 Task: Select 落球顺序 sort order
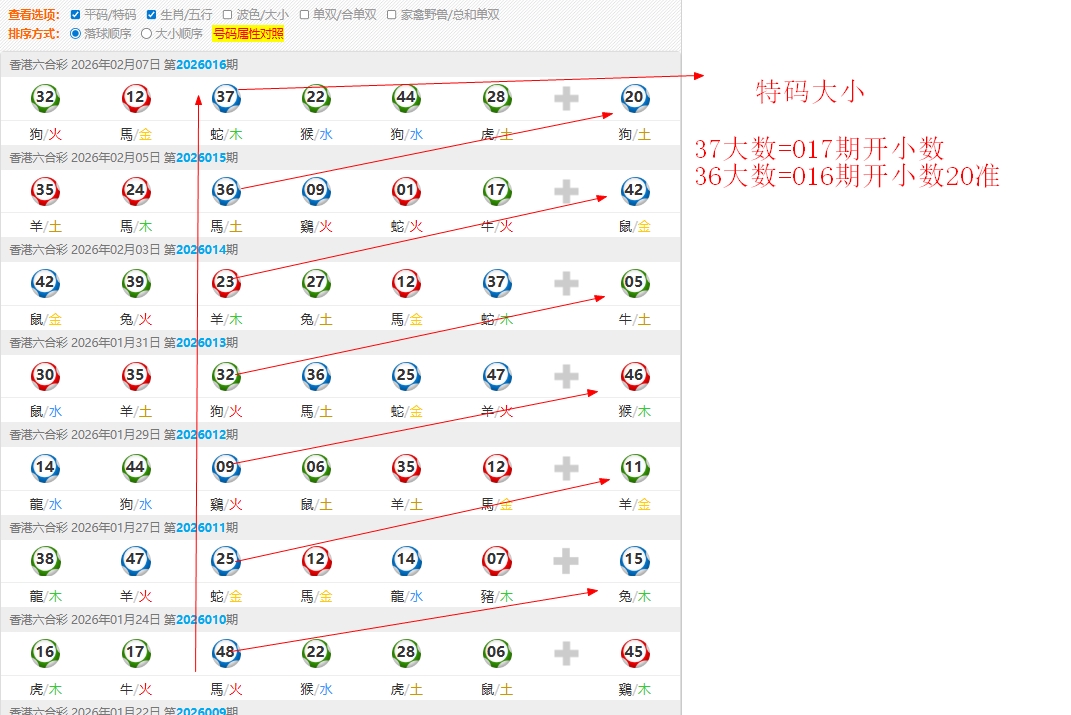pos(76,33)
